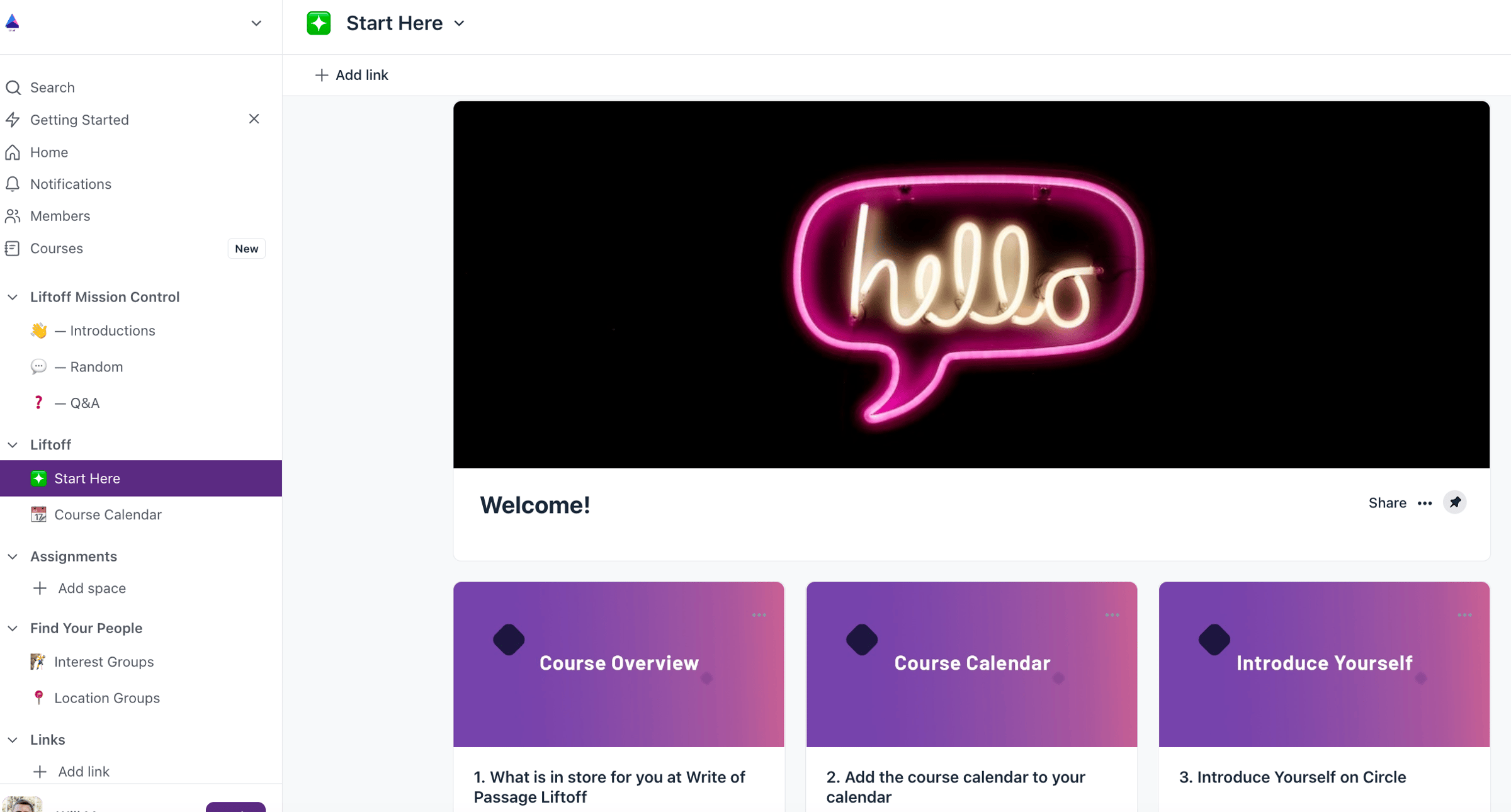1511x812 pixels.
Task: Open Start Here title dropdown
Action: tap(460, 24)
